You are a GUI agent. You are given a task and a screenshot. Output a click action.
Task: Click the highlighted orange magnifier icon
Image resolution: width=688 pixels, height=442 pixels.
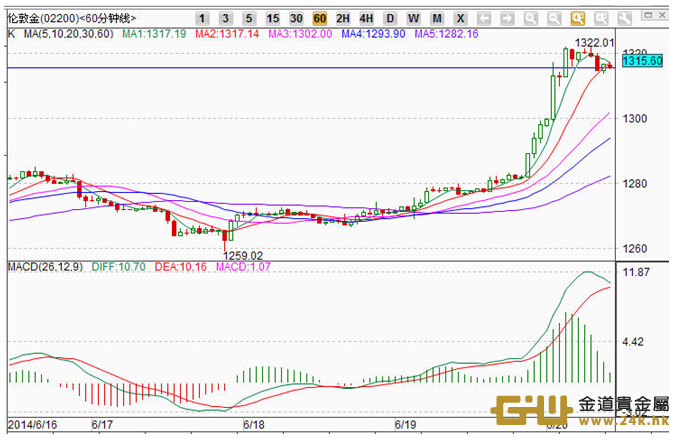(577, 19)
